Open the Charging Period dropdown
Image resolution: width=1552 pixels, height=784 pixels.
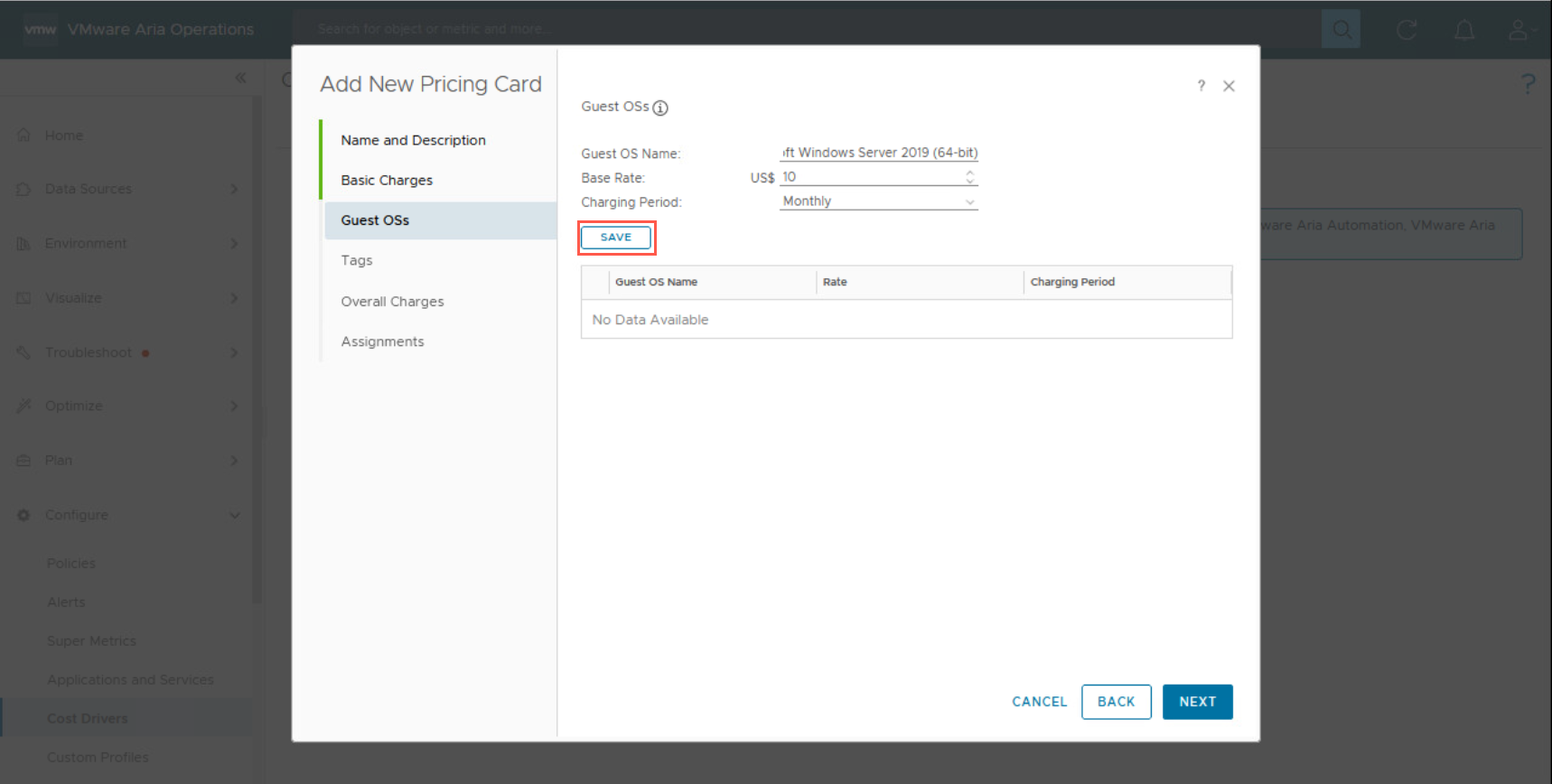click(x=878, y=201)
